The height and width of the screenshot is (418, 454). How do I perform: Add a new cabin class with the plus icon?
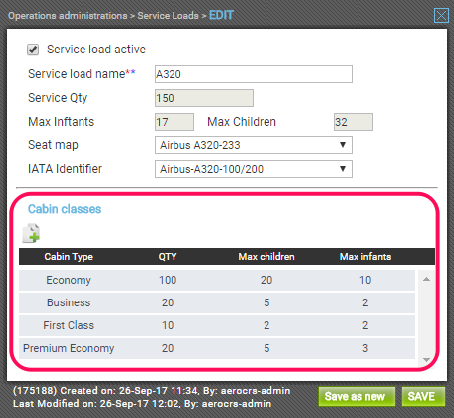click(x=31, y=233)
